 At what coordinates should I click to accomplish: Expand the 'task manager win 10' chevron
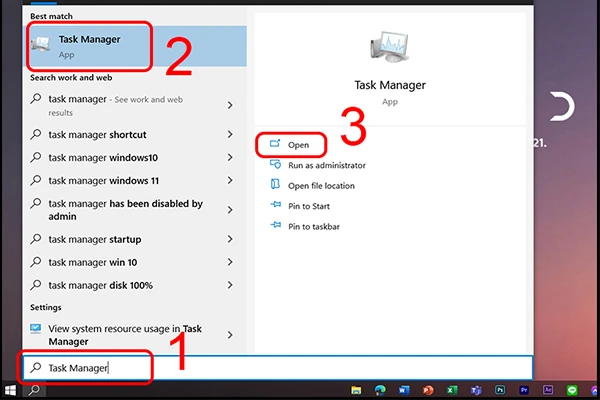[x=230, y=262]
